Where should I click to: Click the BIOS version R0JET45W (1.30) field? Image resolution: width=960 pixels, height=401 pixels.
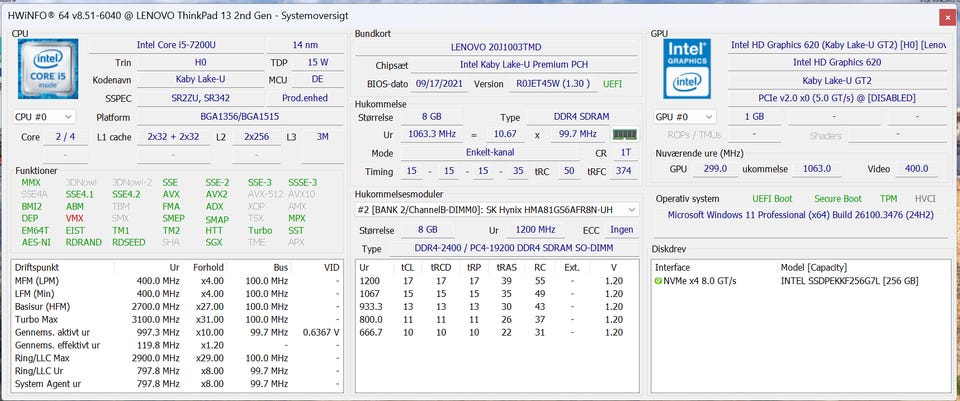click(x=553, y=84)
